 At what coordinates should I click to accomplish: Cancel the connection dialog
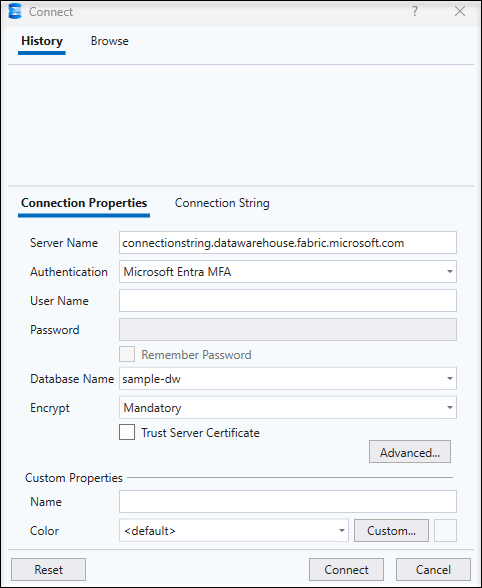coord(433,569)
